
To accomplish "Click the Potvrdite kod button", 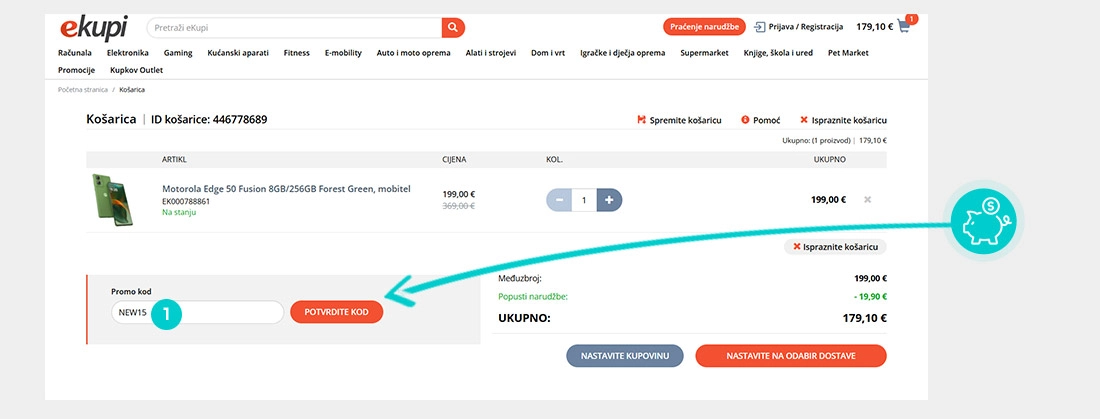I will [337, 312].
